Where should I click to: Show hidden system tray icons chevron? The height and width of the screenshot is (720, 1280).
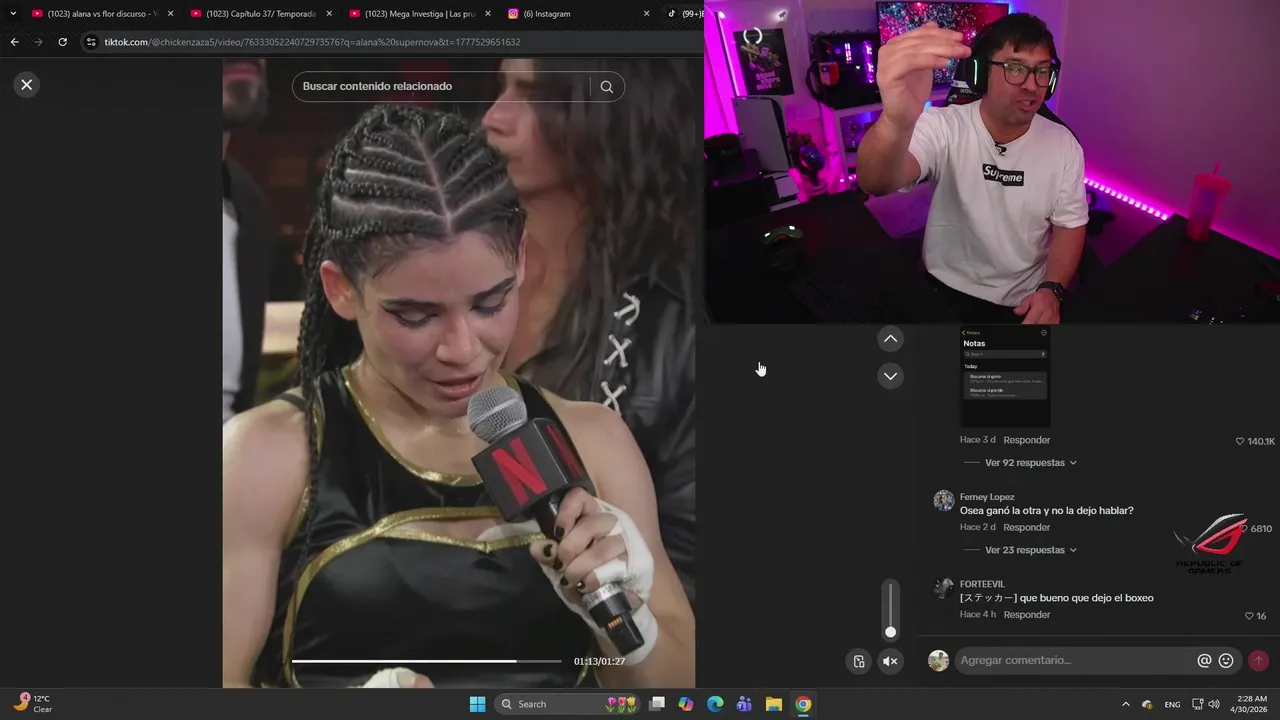pos(1125,704)
